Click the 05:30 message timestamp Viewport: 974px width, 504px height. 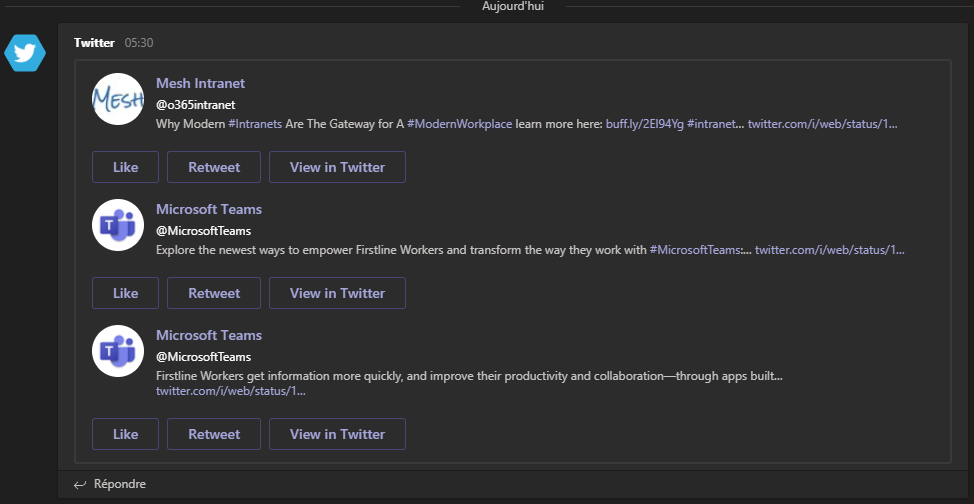139,43
